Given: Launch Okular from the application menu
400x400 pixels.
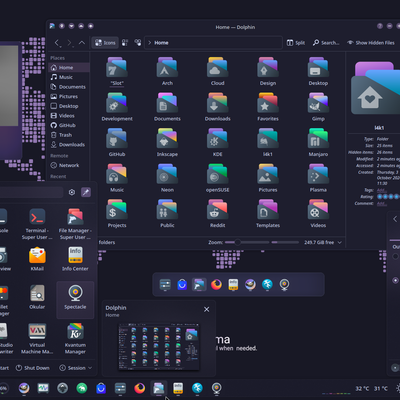Looking at the screenshot, I should pos(37,297).
